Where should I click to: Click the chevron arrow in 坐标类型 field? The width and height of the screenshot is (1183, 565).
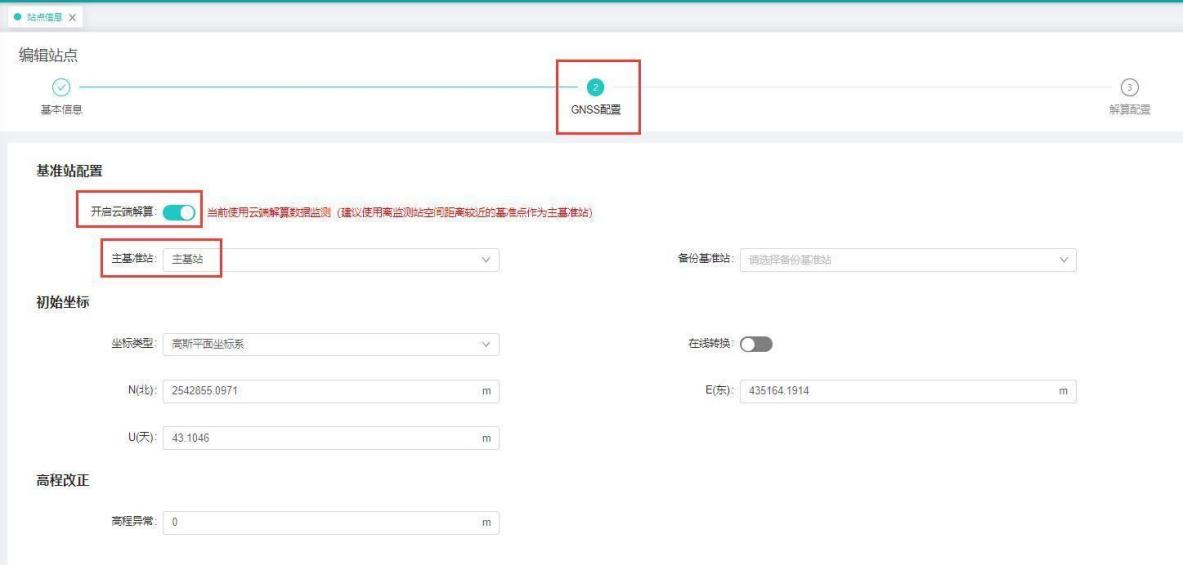point(486,345)
